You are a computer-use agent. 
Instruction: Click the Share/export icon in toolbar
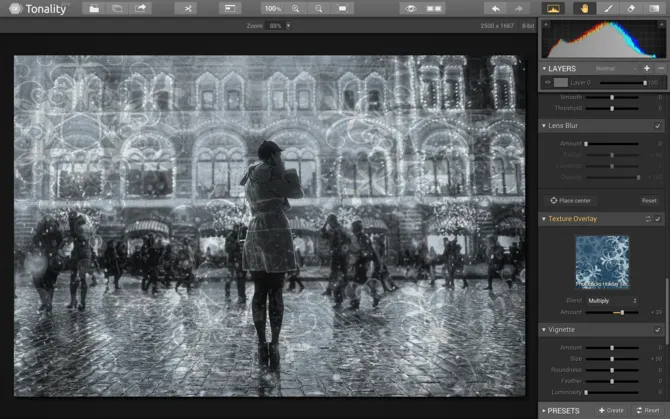click(x=141, y=8)
